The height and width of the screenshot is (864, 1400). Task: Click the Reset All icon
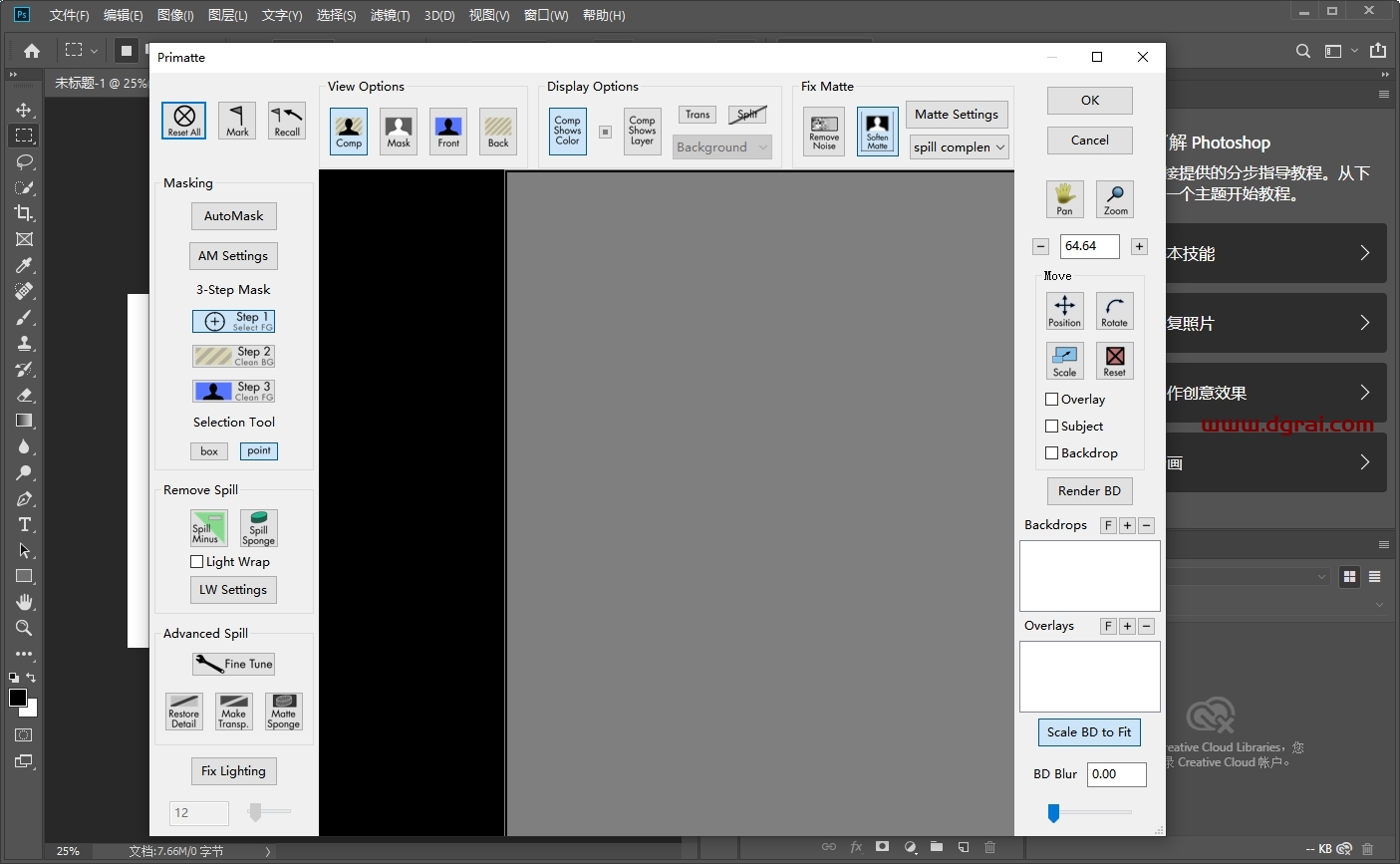pos(184,121)
